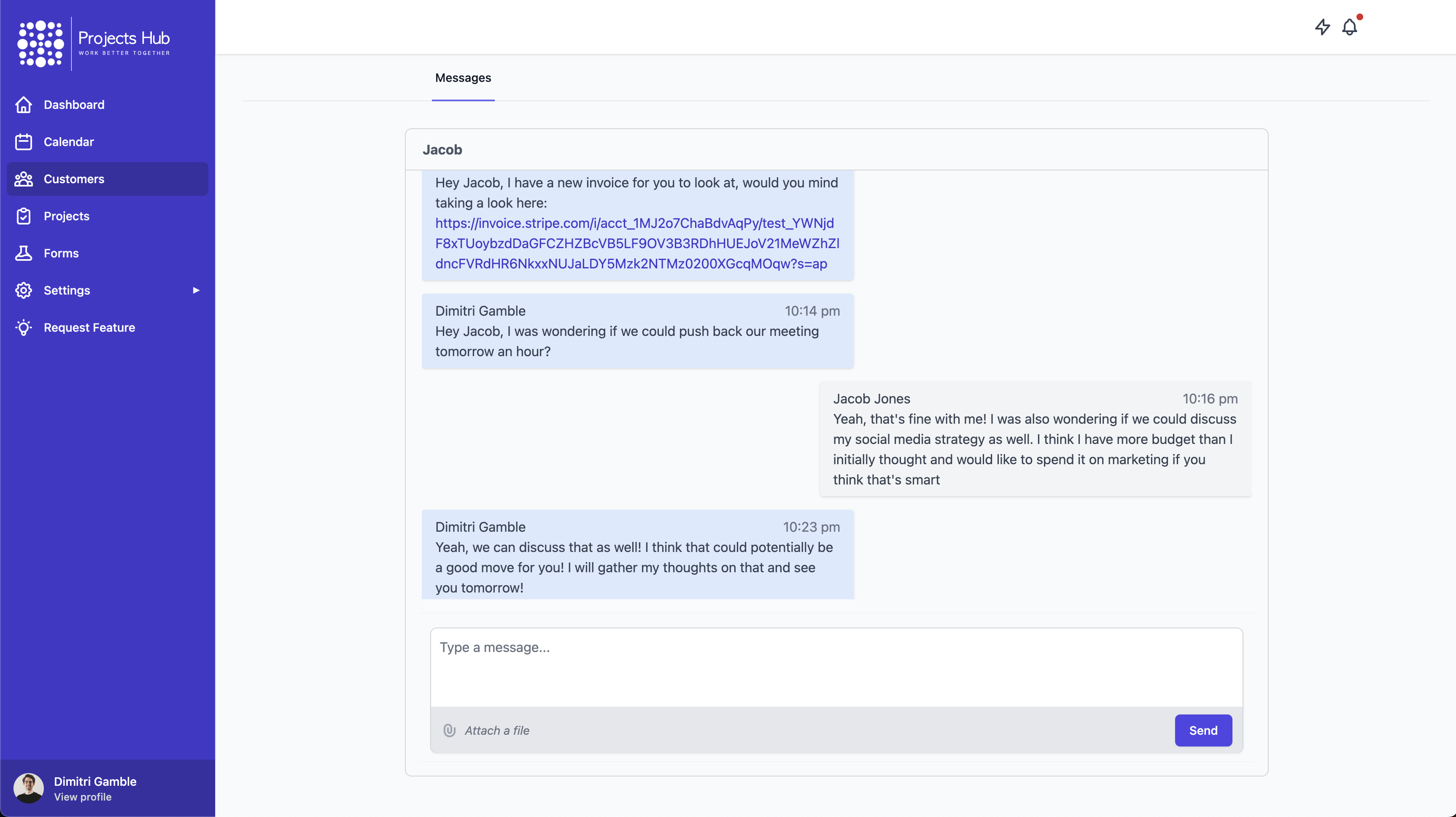Expand the Settings submenu chevron

pyautogui.click(x=196, y=290)
